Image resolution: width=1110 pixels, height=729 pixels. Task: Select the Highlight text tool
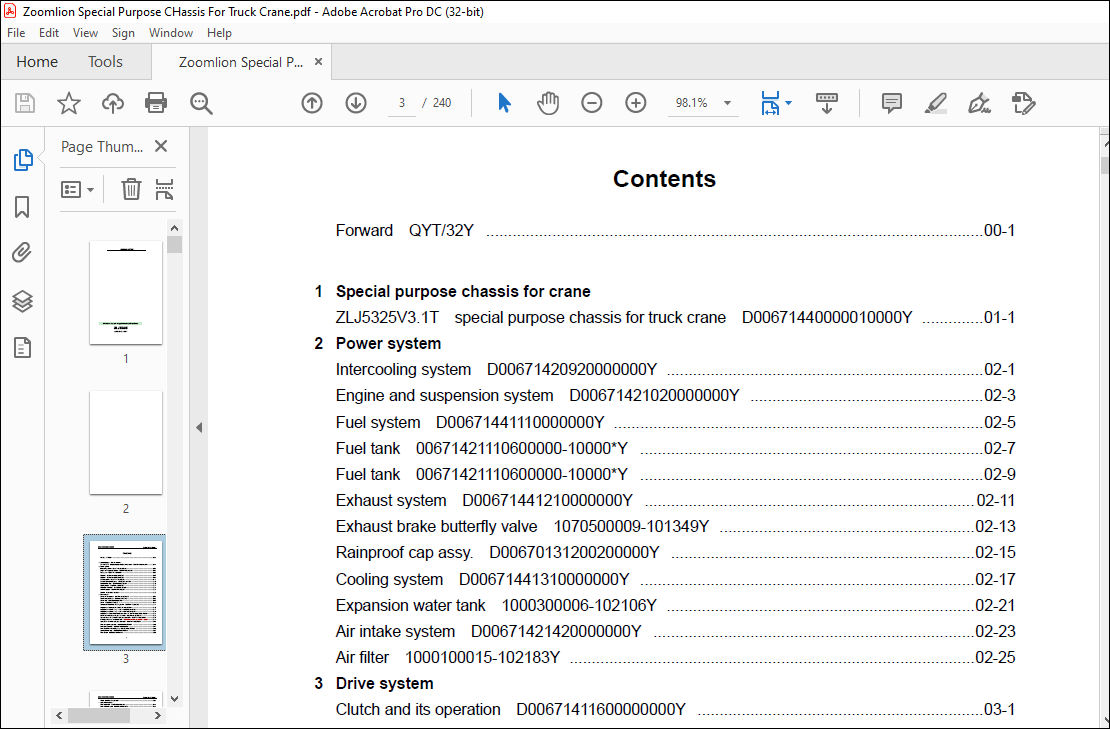[936, 103]
